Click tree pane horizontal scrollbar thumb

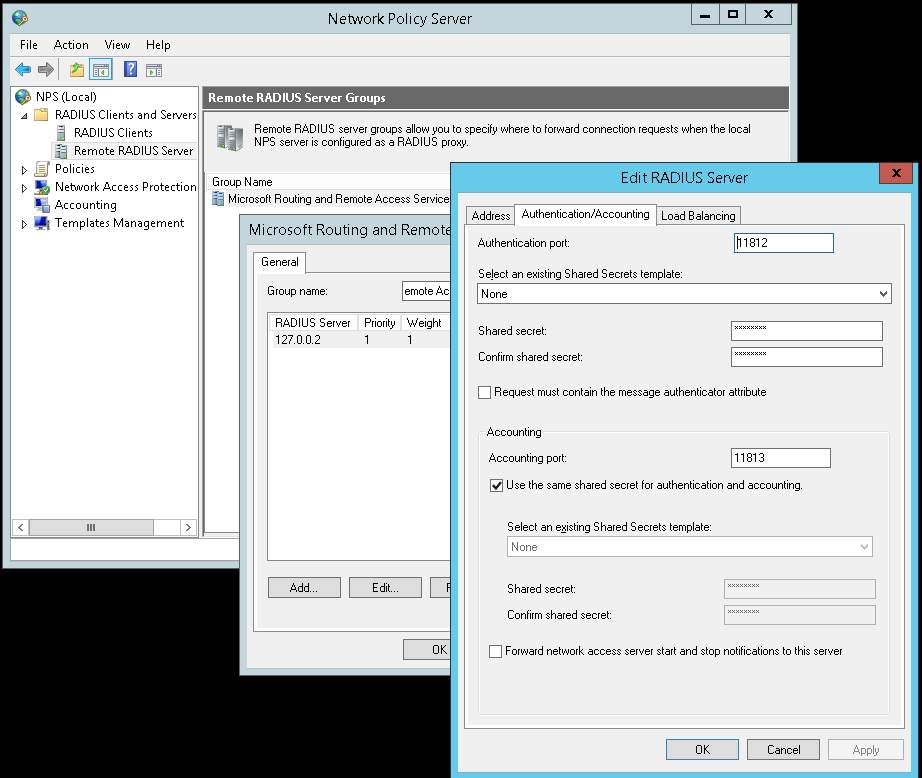(91, 527)
